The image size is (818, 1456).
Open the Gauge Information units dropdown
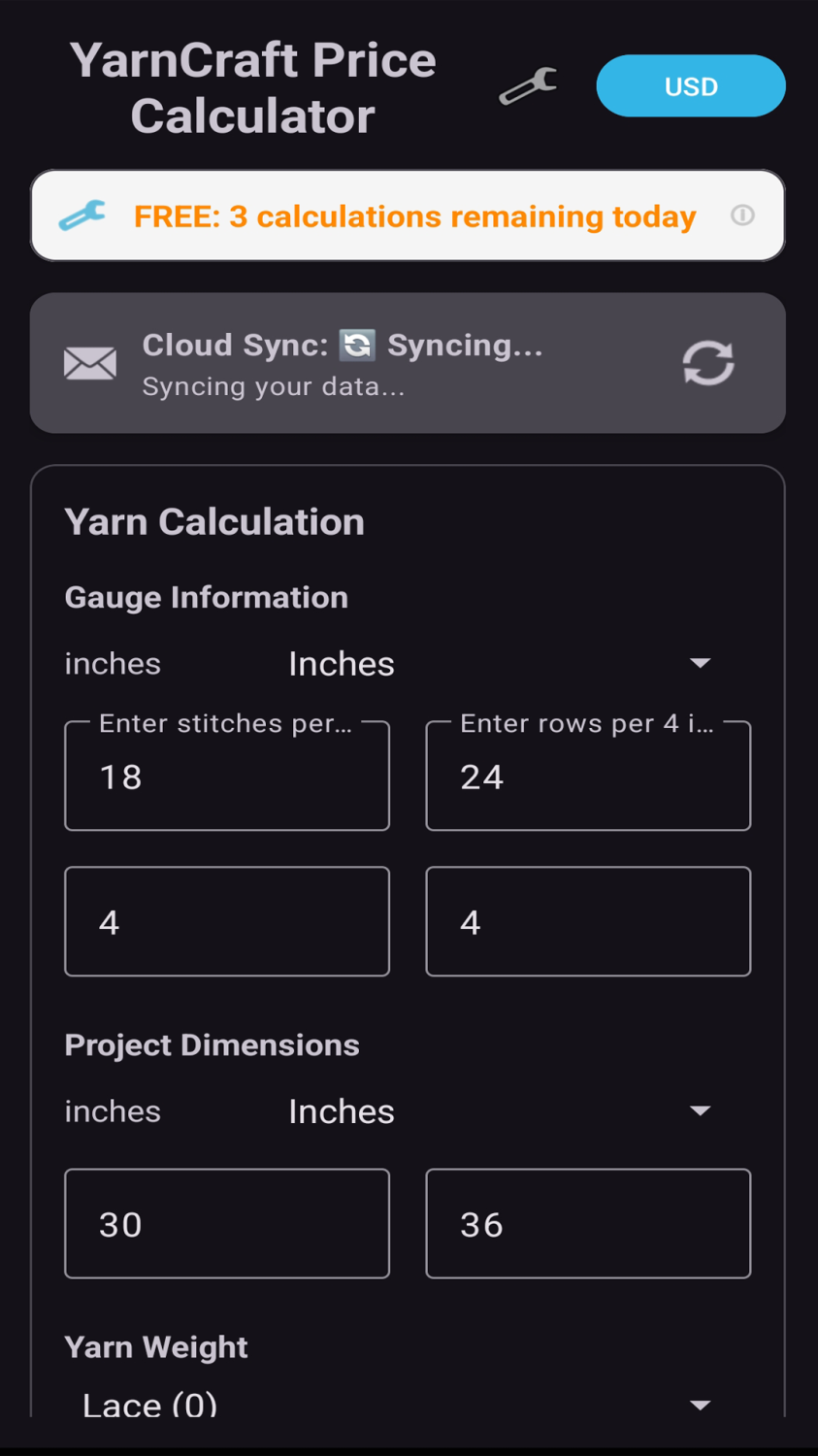[x=500, y=664]
